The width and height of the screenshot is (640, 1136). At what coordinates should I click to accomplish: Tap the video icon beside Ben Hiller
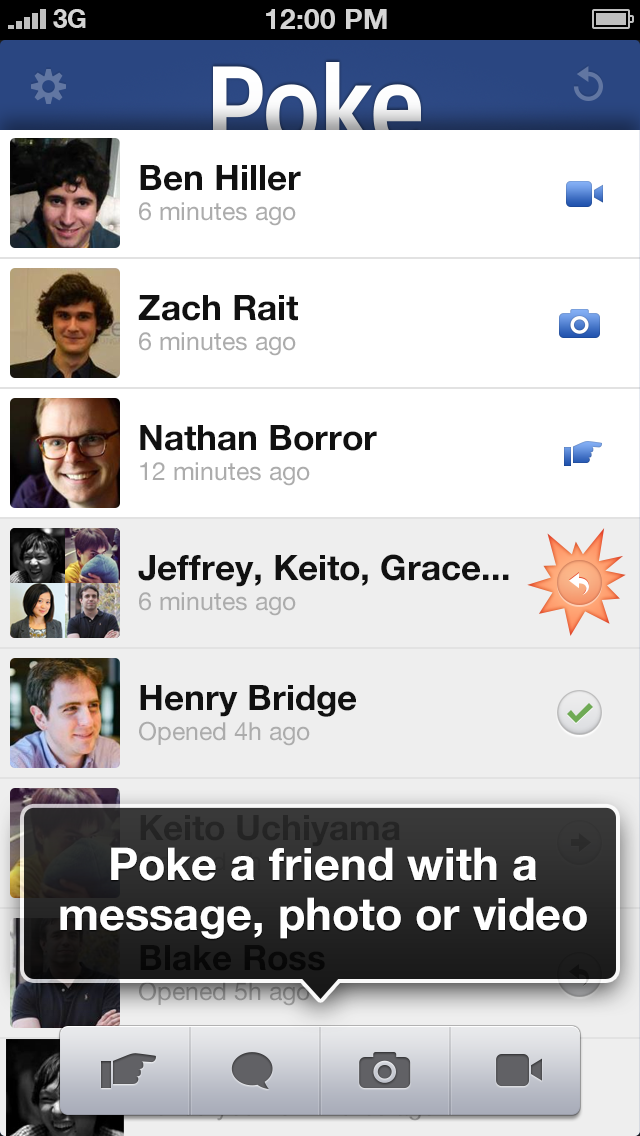(x=584, y=194)
